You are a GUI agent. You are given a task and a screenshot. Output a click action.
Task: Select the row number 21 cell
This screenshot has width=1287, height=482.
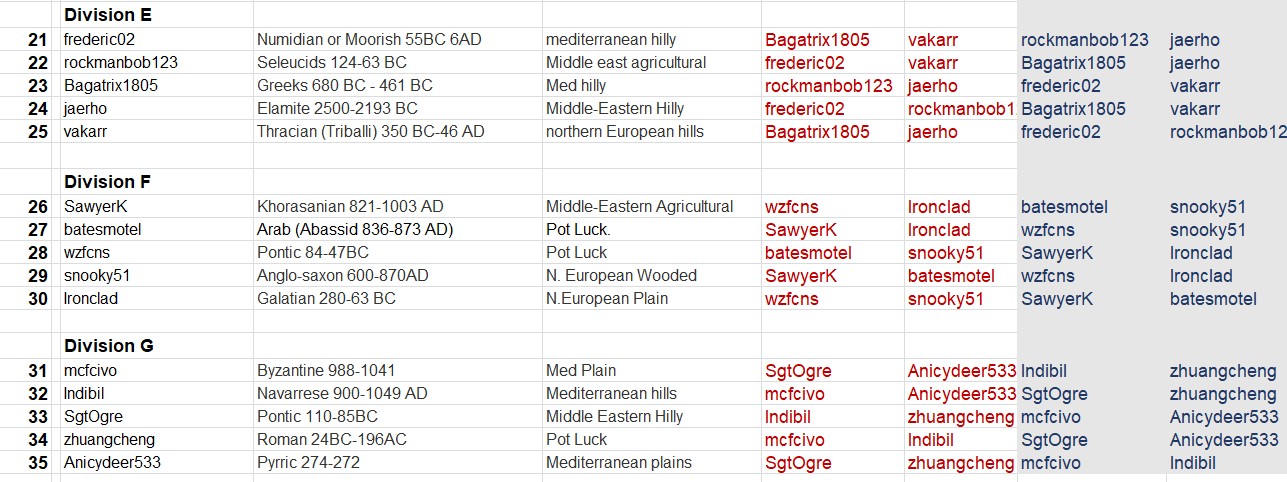[37, 40]
